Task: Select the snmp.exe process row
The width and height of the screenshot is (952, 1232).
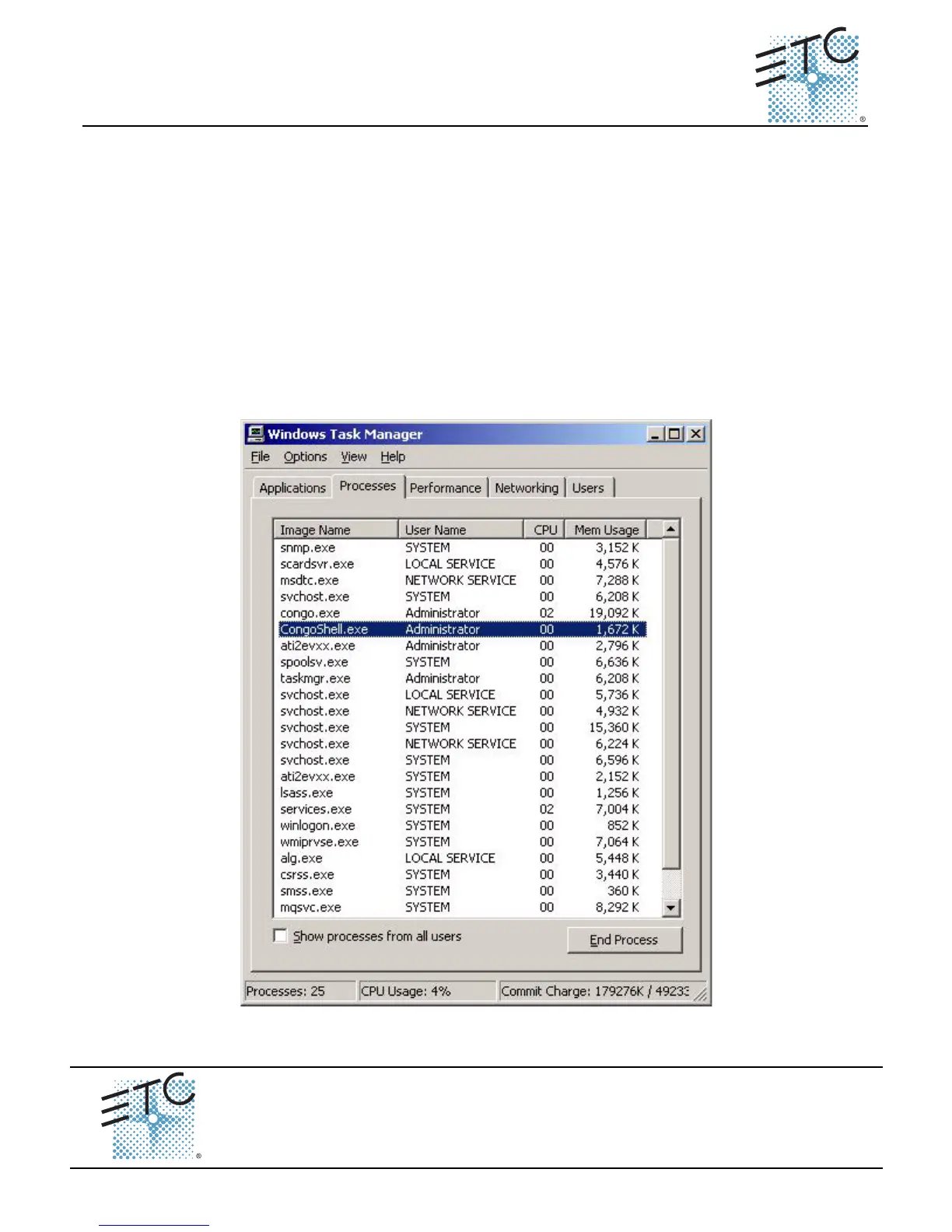Action: [x=460, y=548]
